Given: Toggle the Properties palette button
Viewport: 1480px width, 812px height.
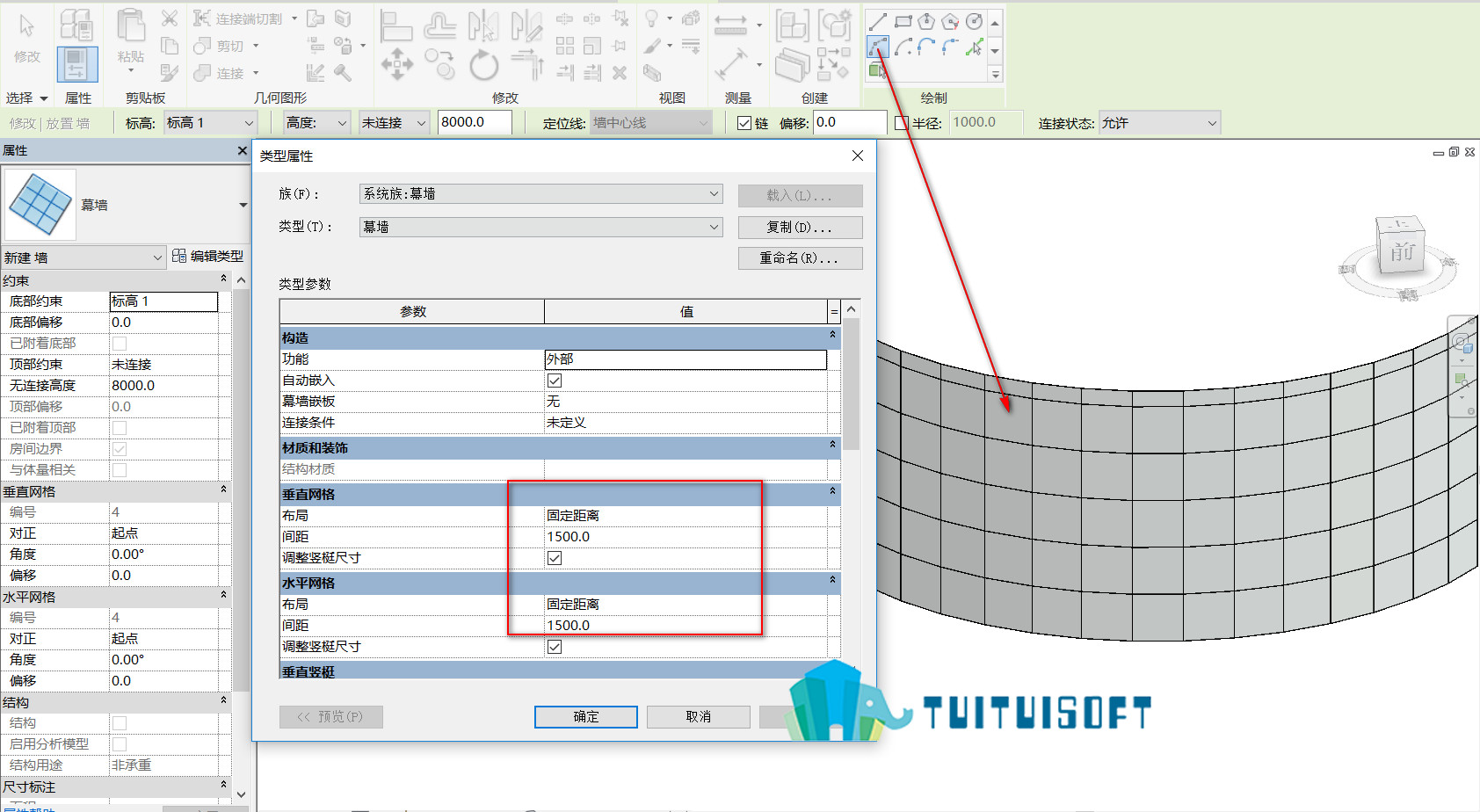Looking at the screenshot, I should [x=76, y=65].
